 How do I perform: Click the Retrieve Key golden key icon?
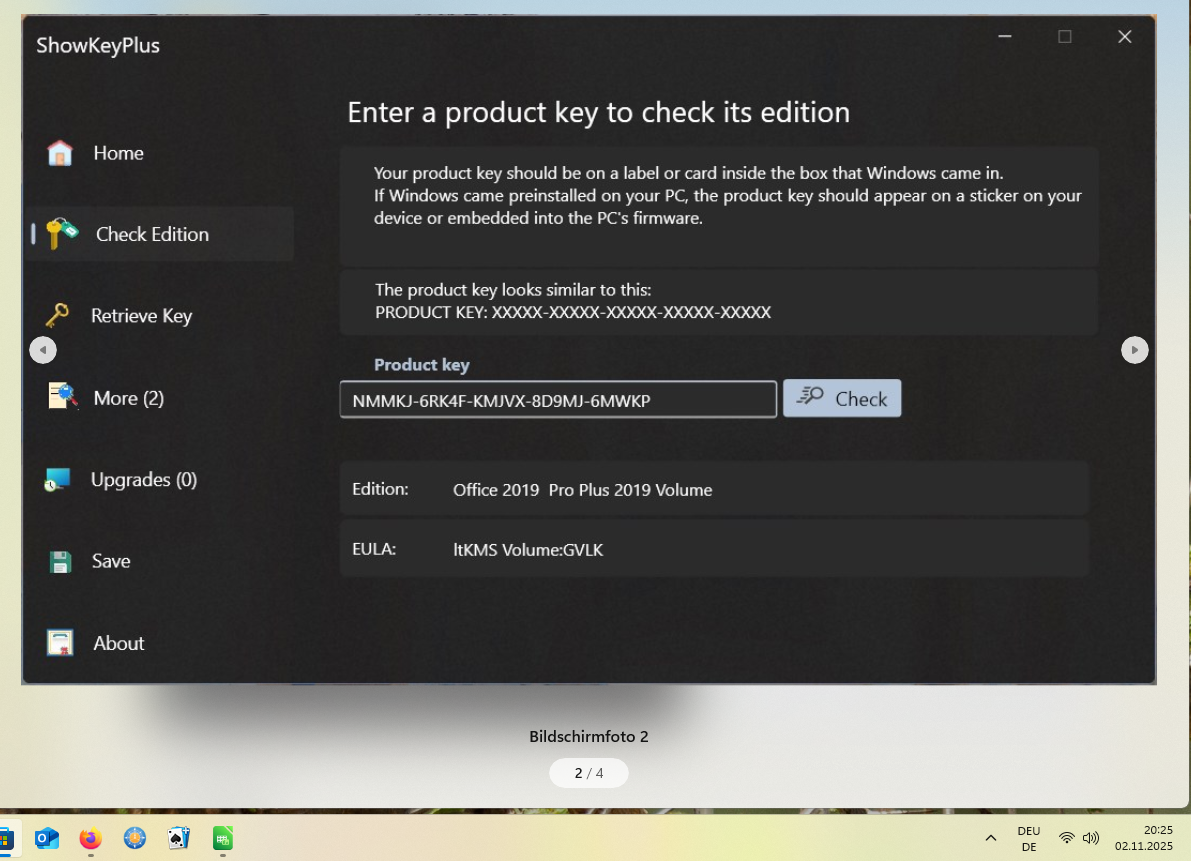click(x=57, y=314)
